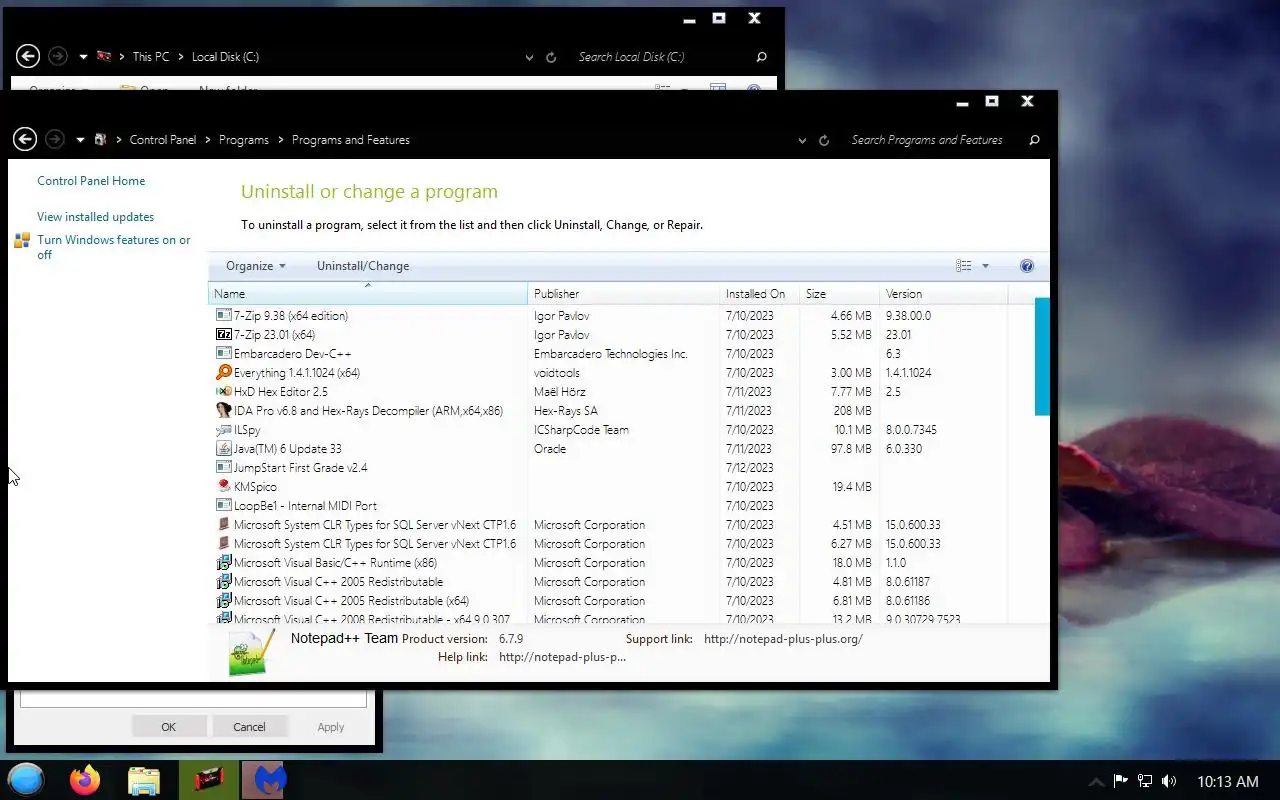Click the Hex-Rays SA publisher cell
Image resolution: width=1280 pixels, height=800 pixels.
click(566, 410)
